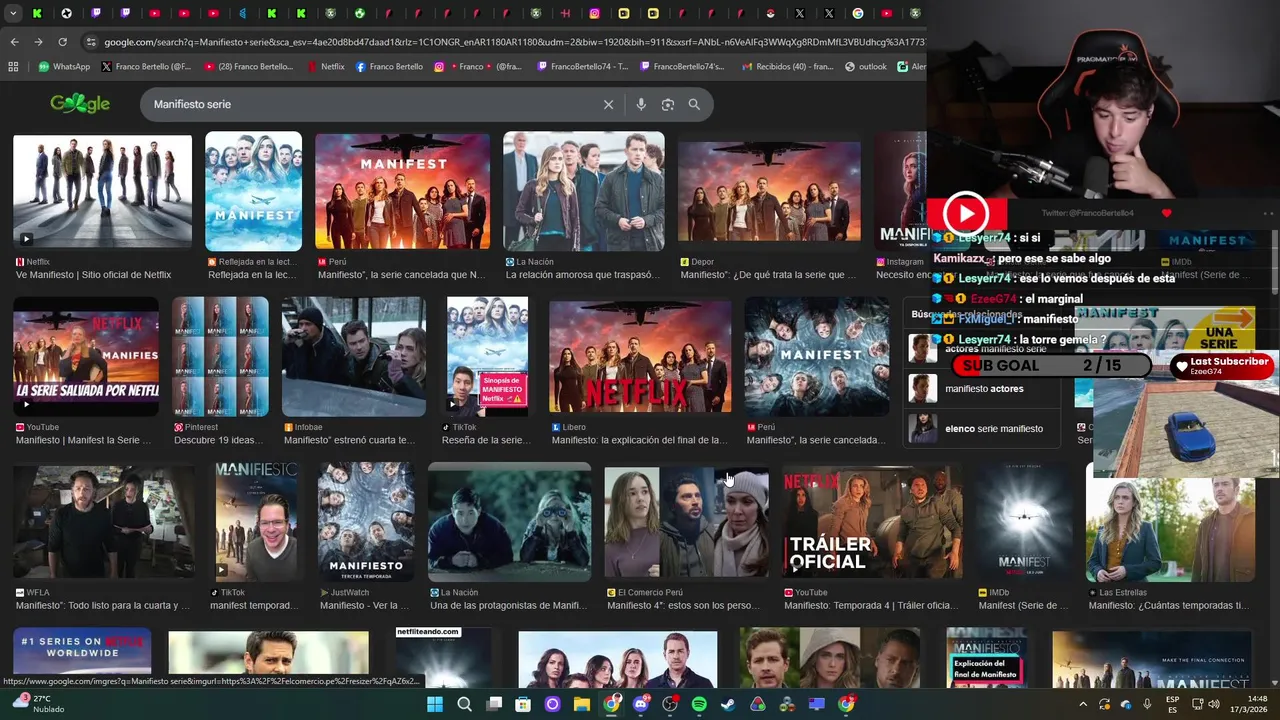The image size is (1280, 720).
Task: Open the FrancoBertello74 - T... Twitch bookmark
Action: click(x=583, y=67)
